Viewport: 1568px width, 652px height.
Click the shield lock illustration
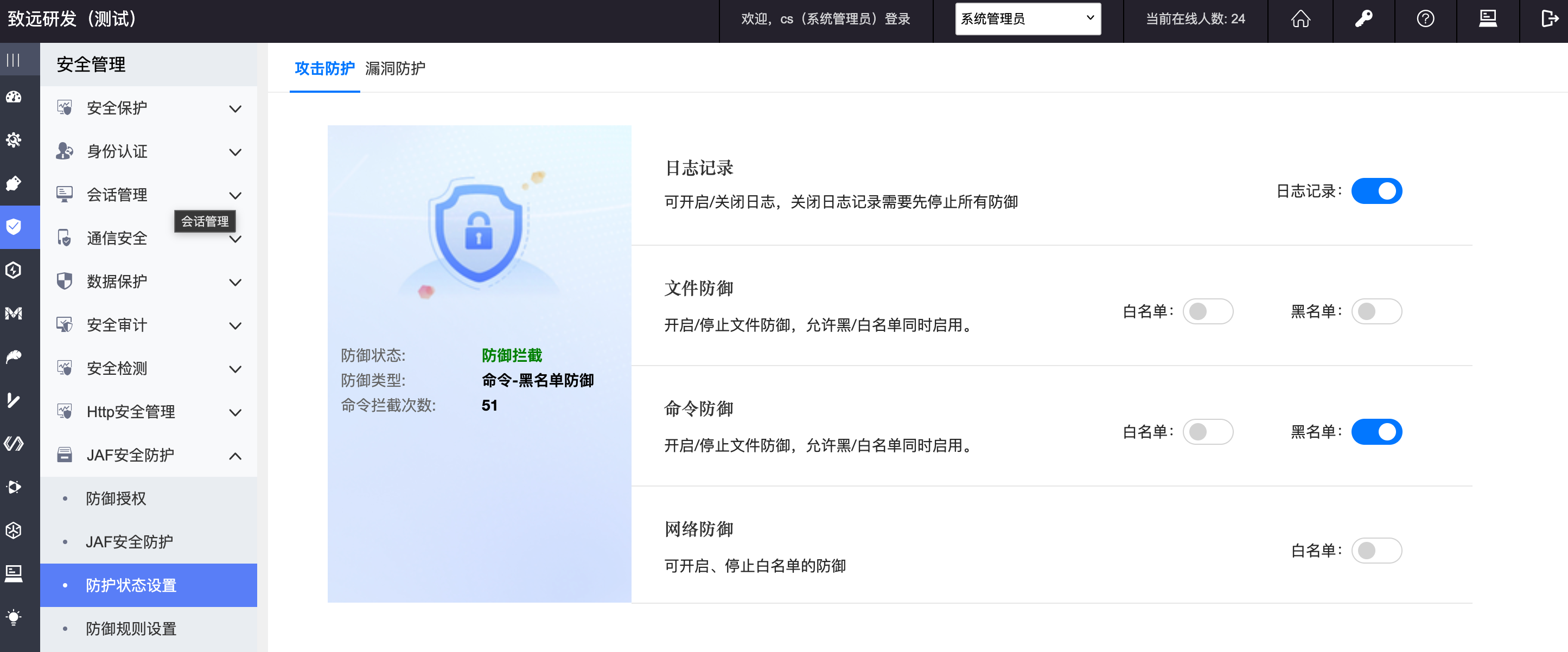tap(479, 233)
